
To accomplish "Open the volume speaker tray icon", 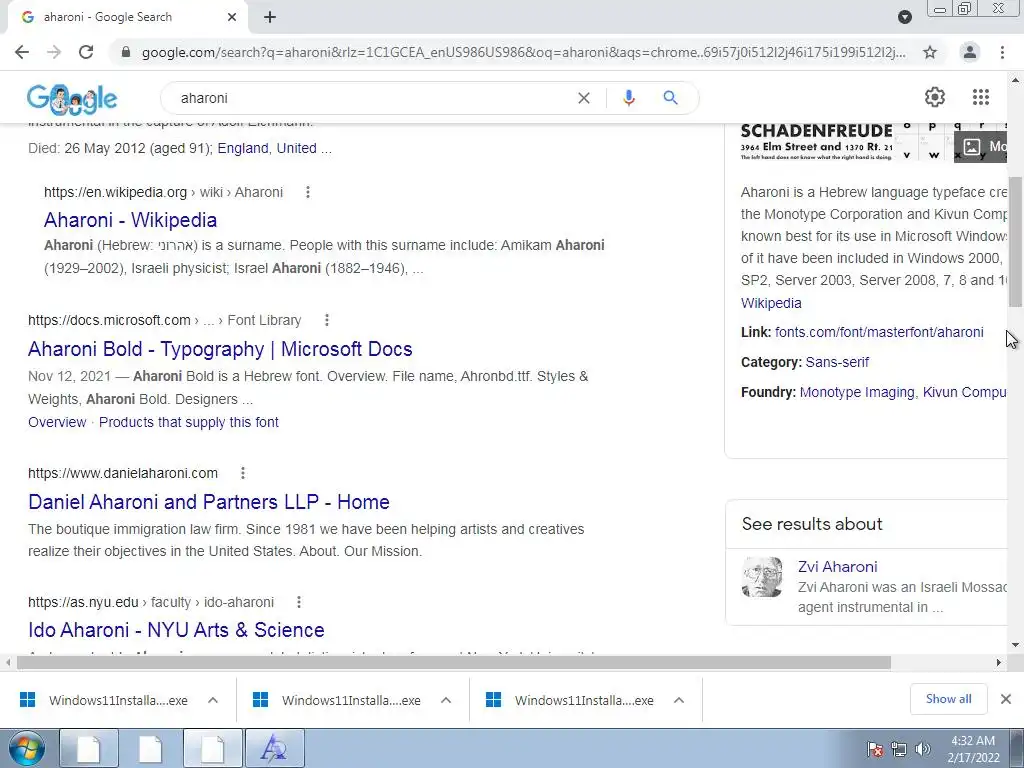I will [x=922, y=749].
